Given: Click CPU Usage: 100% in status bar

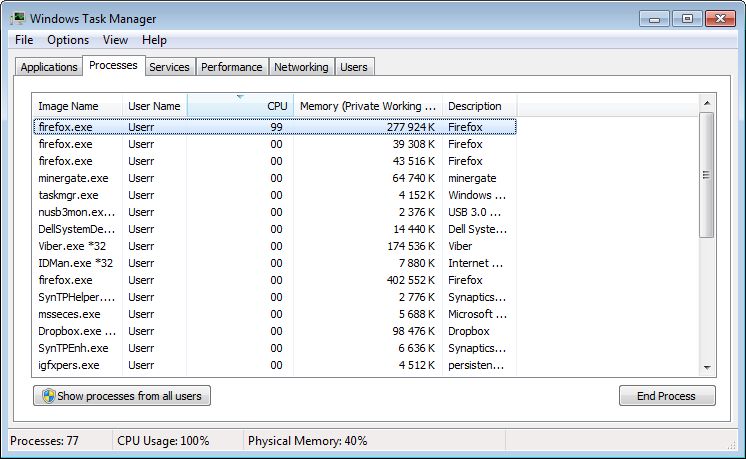Looking at the screenshot, I should 163,441.
